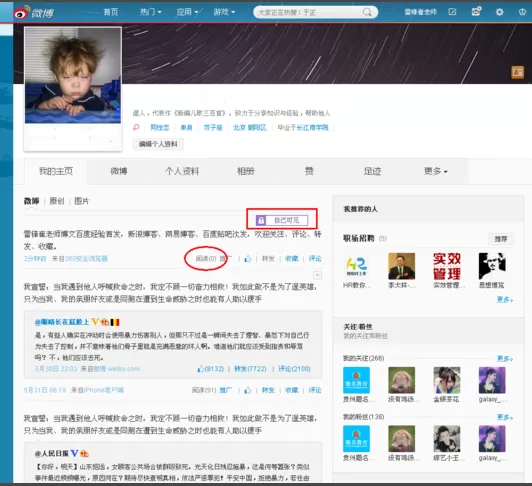Viewport: 532px width, 486px height.
Task: Open the 单身 profile tag link
Action: click(186, 128)
